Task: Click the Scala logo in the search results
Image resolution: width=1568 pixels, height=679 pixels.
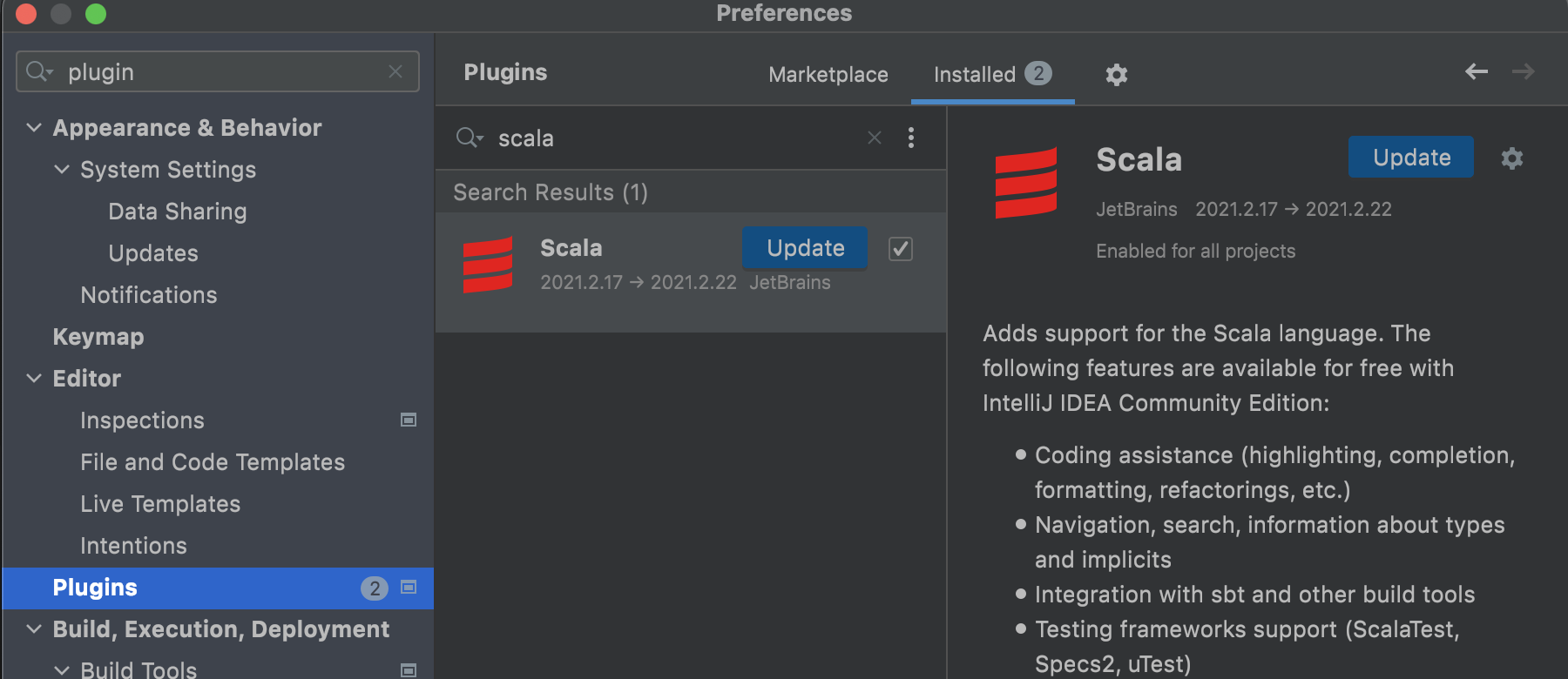Action: coord(488,265)
